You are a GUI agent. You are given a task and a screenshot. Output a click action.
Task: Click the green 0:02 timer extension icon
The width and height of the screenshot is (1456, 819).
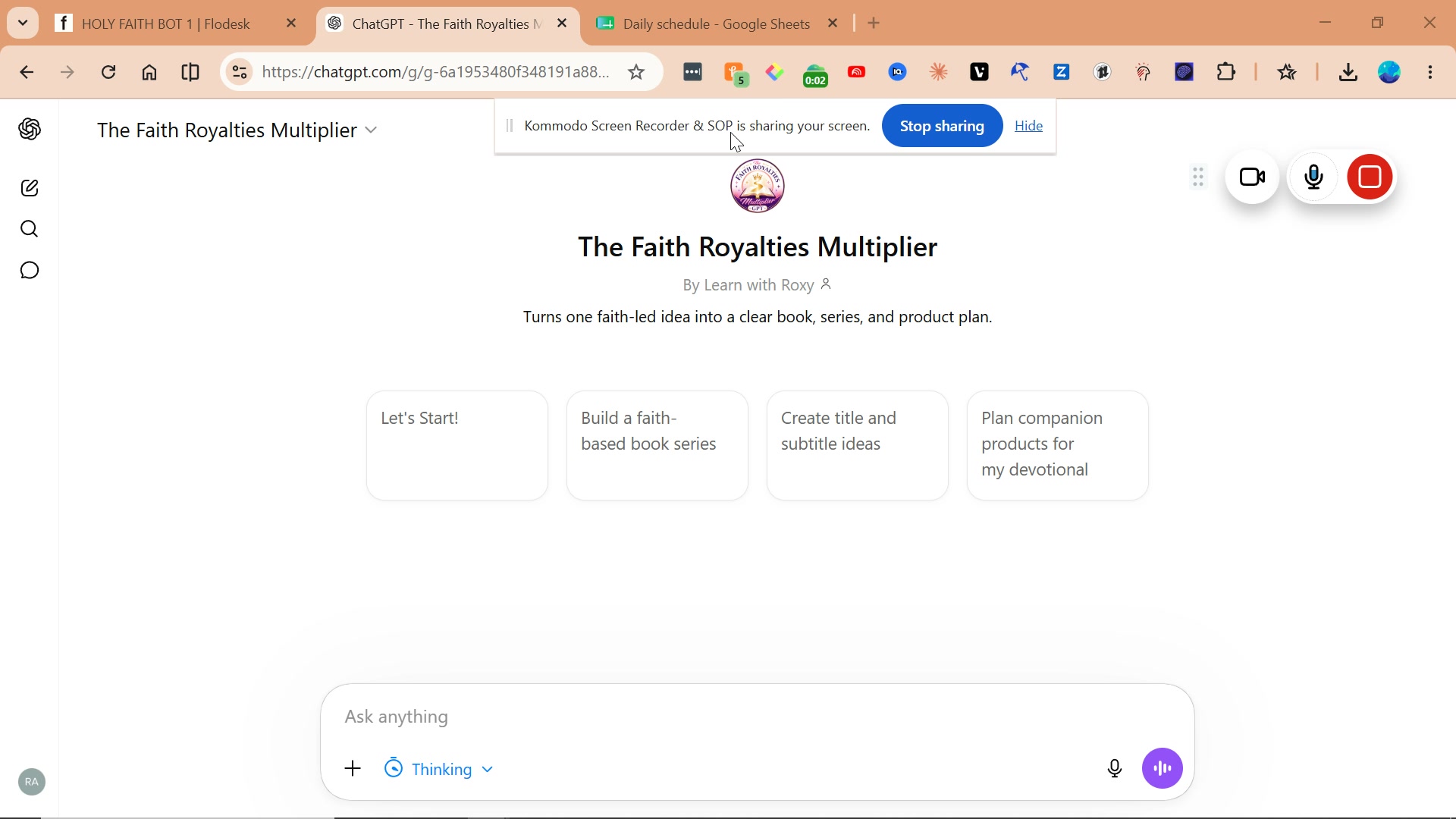tap(816, 76)
